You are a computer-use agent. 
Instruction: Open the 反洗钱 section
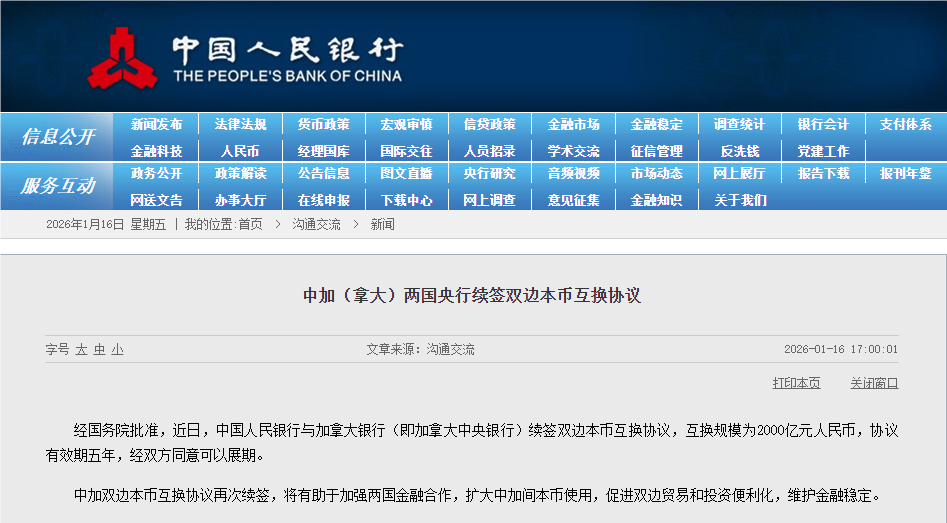[x=739, y=151]
